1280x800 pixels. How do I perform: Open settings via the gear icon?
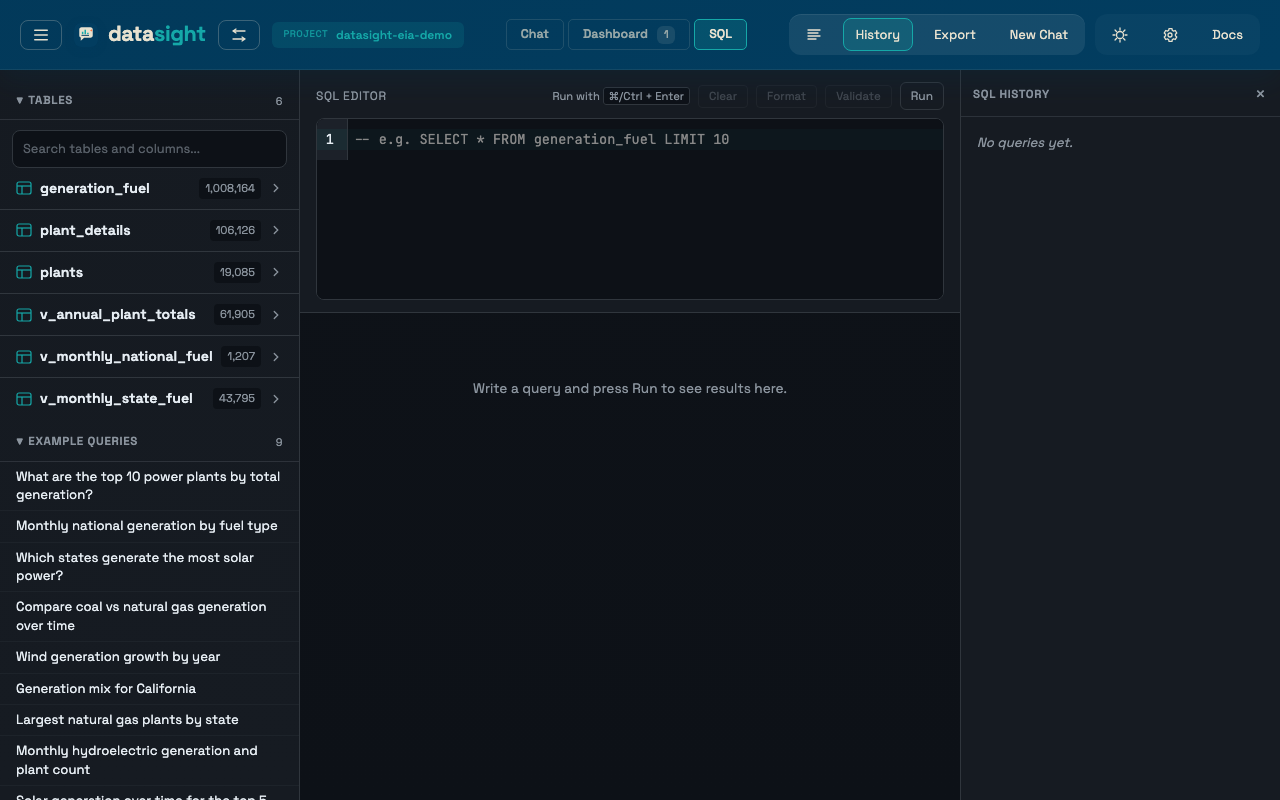(x=1170, y=34)
